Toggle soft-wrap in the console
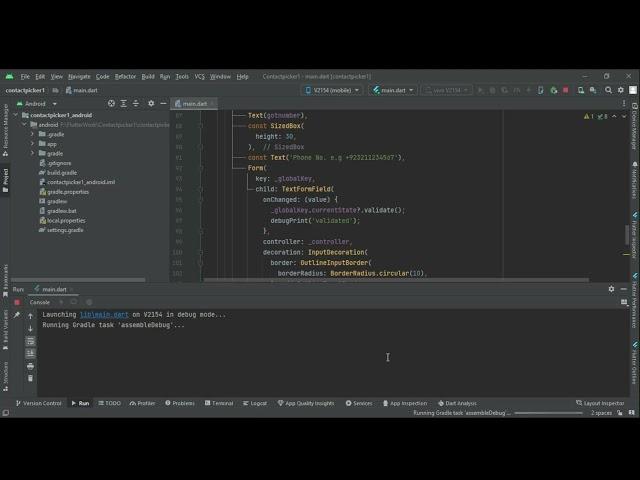Screen dimensions: 640x480 (x=30, y=341)
